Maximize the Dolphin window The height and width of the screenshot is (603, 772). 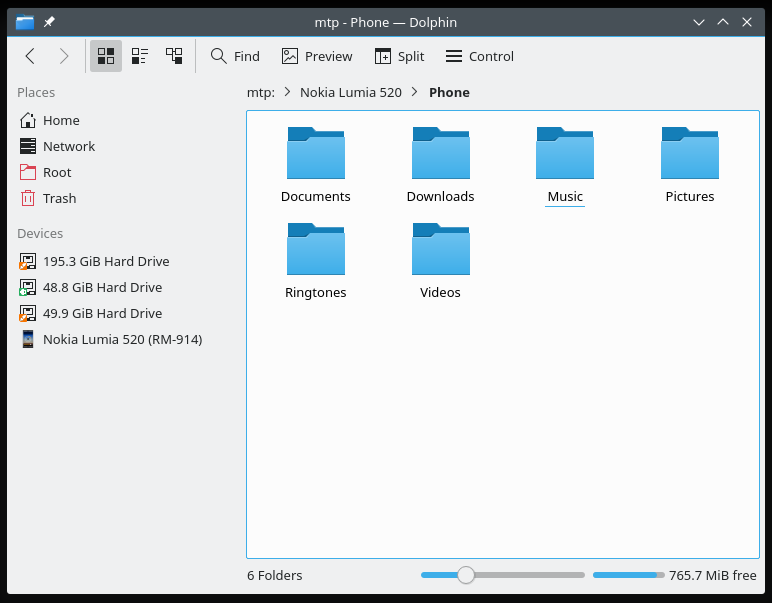point(723,22)
